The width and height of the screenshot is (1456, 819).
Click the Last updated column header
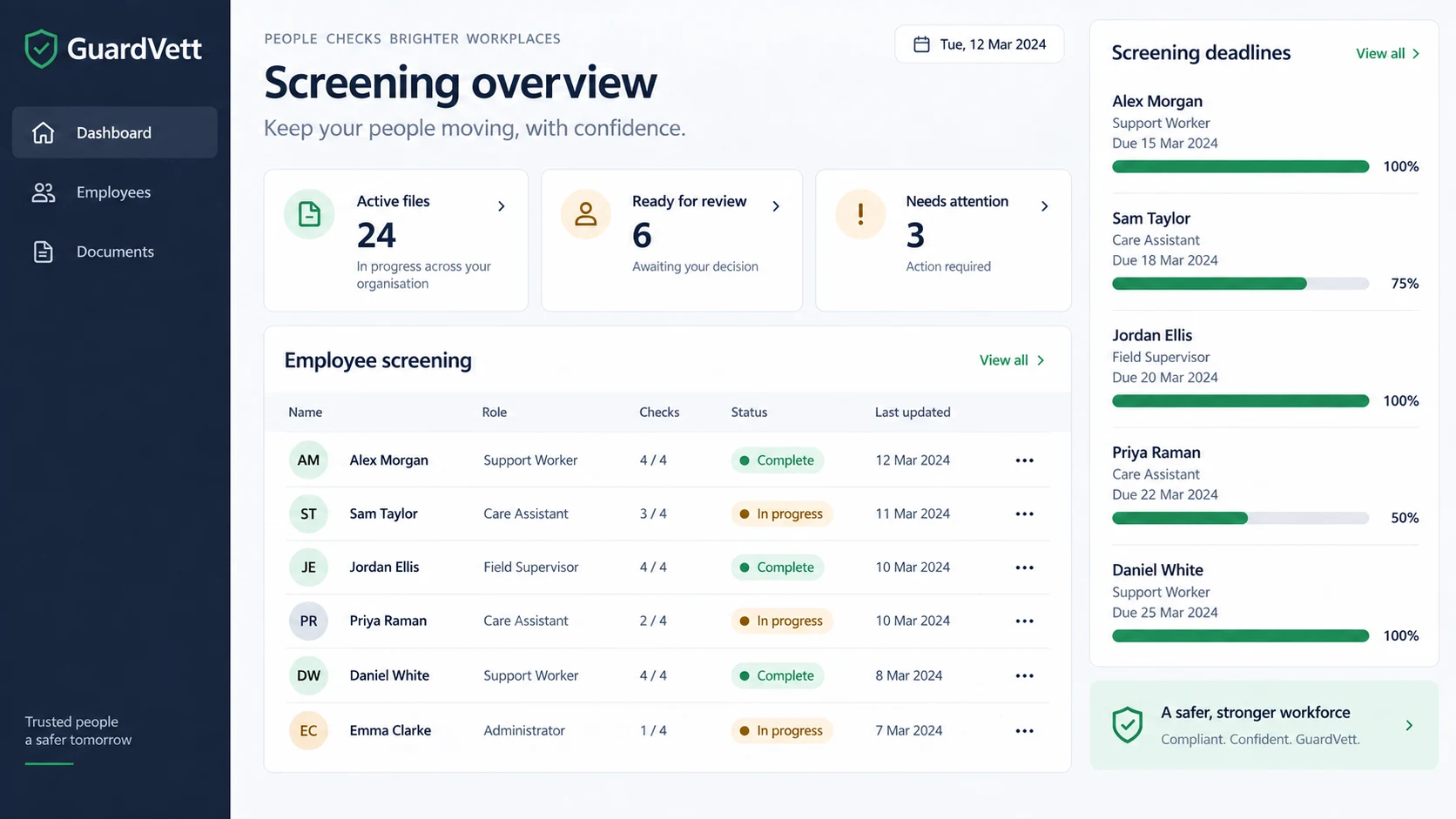click(x=913, y=413)
